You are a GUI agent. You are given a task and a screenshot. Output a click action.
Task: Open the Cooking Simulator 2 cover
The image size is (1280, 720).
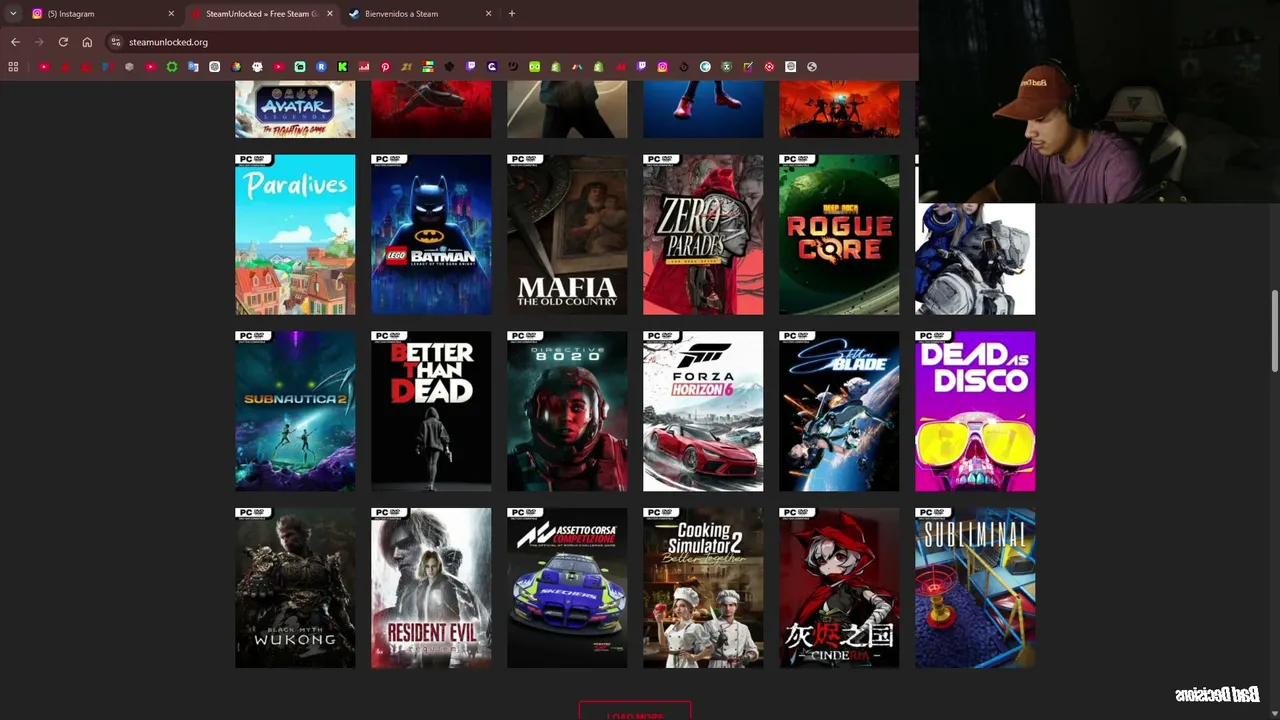pyautogui.click(x=703, y=588)
